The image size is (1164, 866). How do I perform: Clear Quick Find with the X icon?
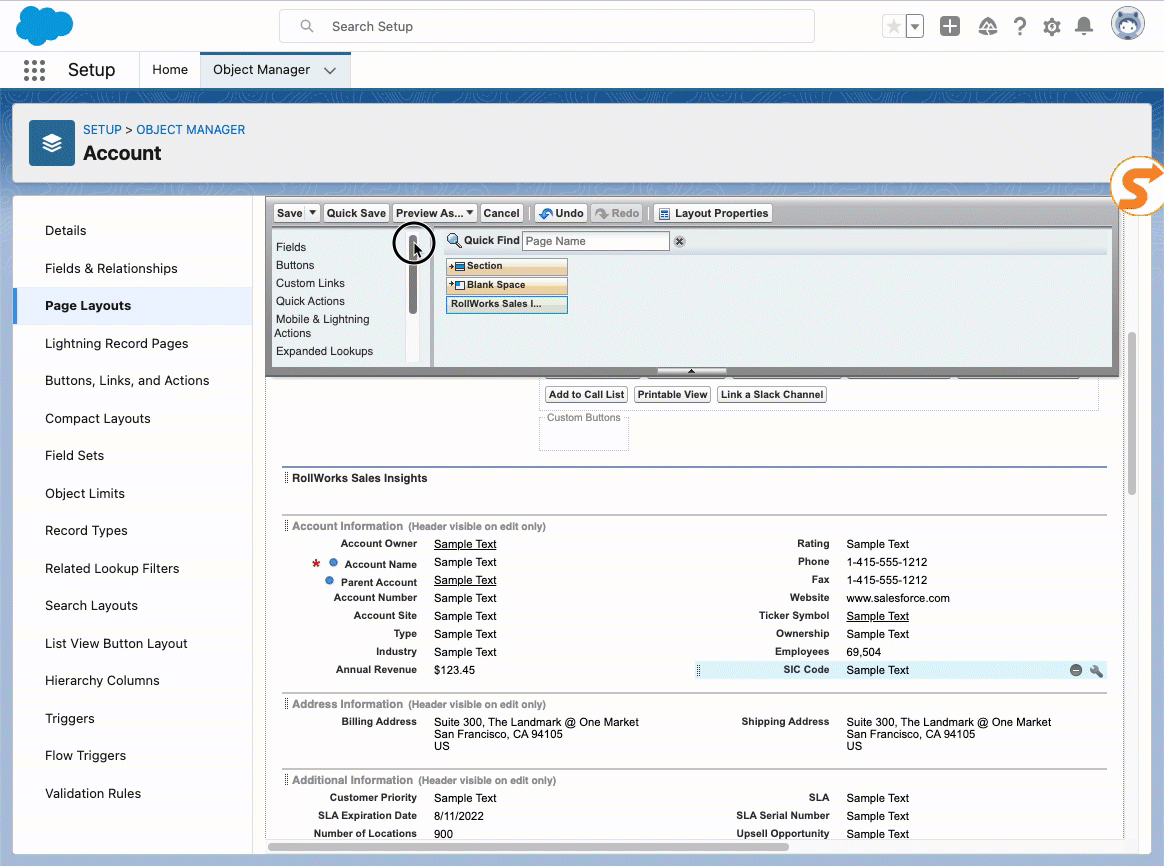click(x=679, y=241)
